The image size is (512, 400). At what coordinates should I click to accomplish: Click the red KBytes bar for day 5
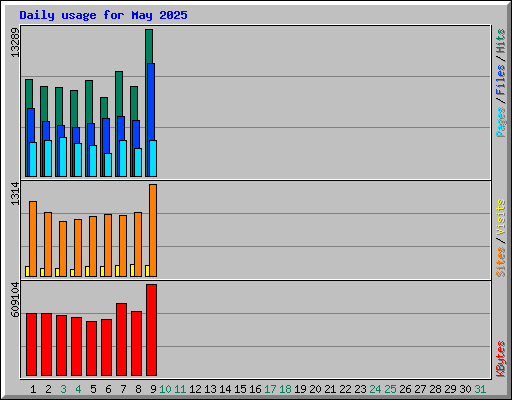(91, 349)
